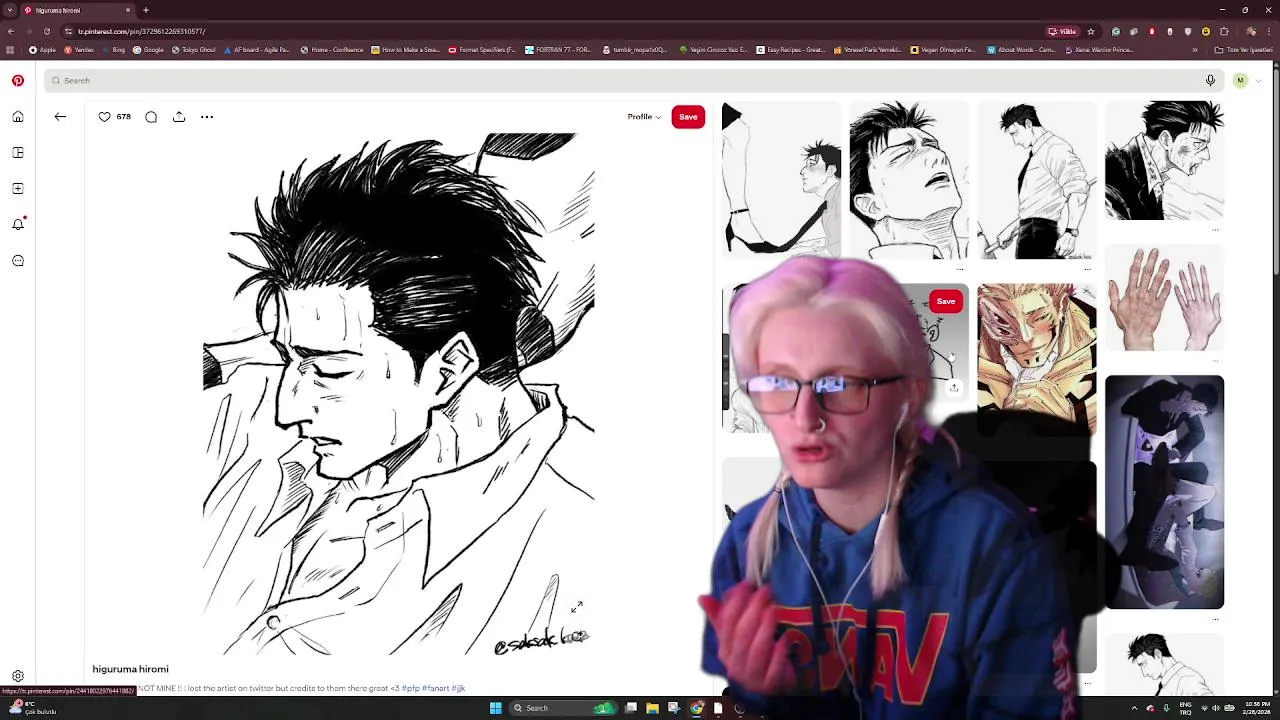
Task: Open the Tüm Yer İşaretleri bookmarks folder
Action: pos(1243,50)
